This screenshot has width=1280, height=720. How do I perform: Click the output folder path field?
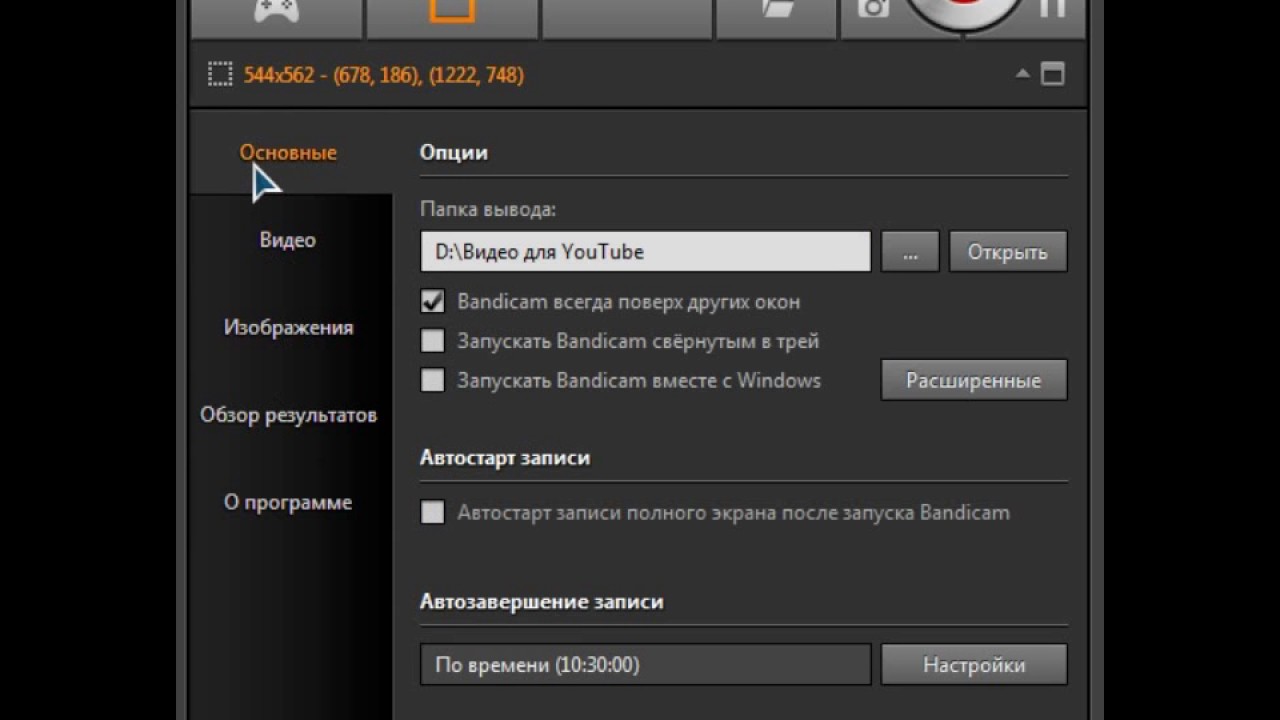pyautogui.click(x=646, y=252)
